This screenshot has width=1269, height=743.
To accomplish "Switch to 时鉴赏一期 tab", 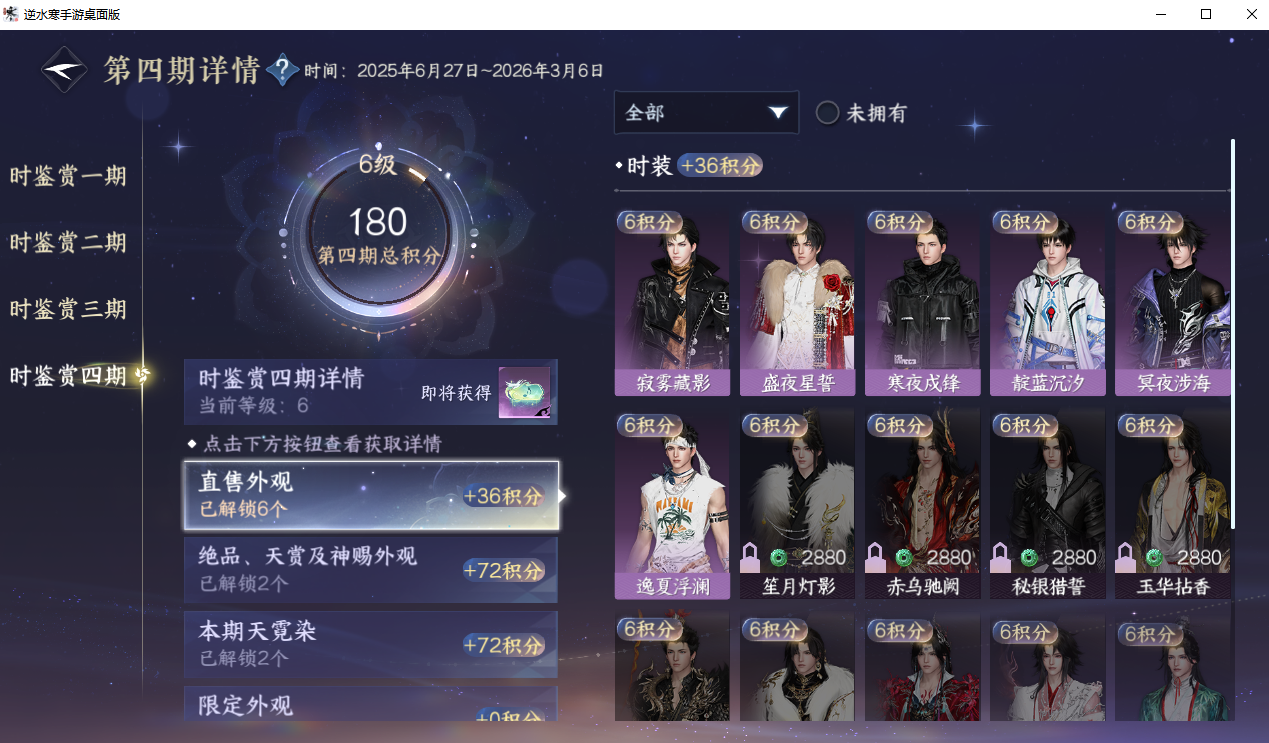I will (68, 176).
